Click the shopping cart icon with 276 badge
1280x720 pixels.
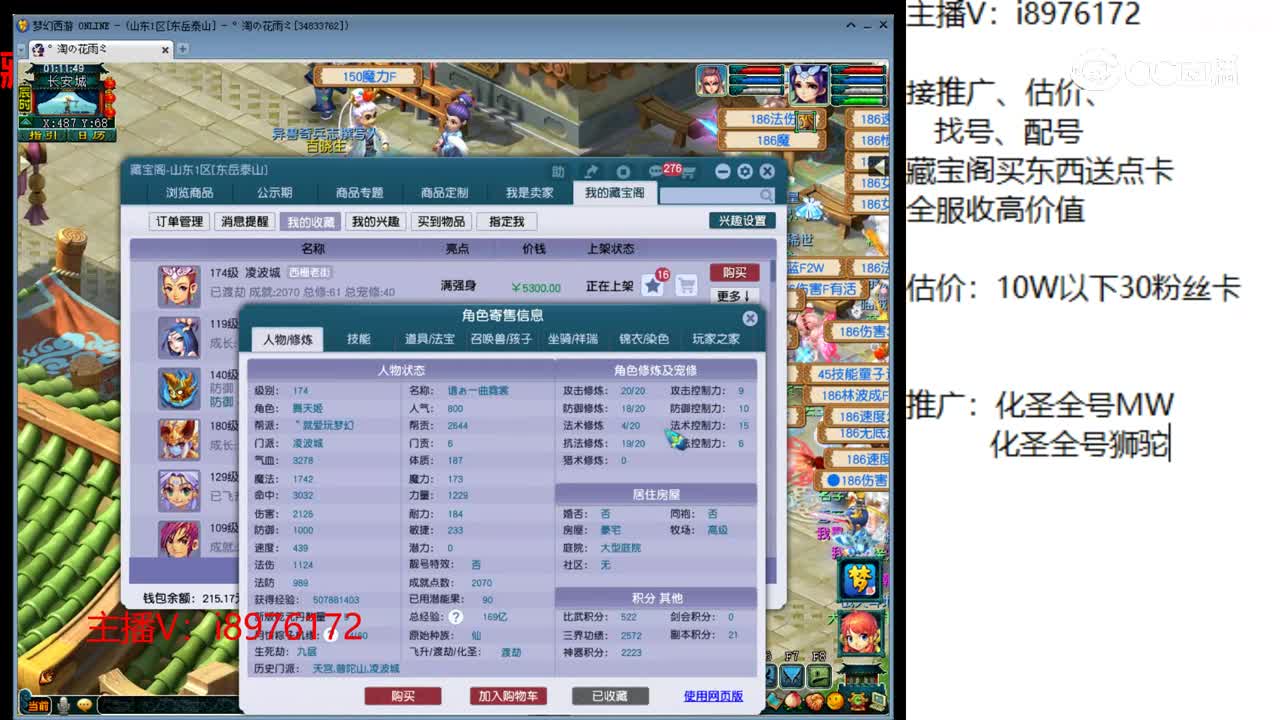click(x=688, y=170)
